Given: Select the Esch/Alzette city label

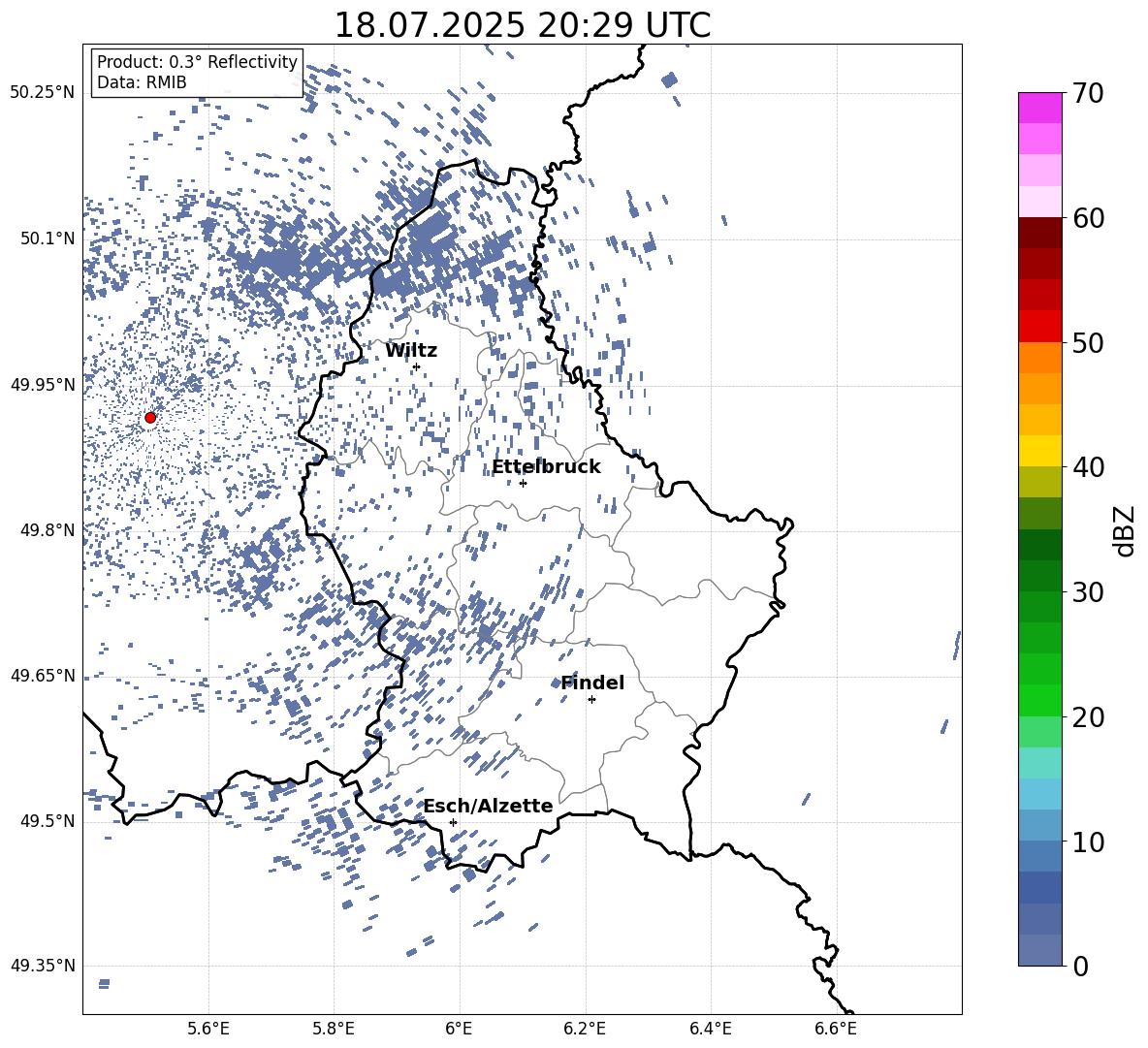Looking at the screenshot, I should (x=489, y=806).
